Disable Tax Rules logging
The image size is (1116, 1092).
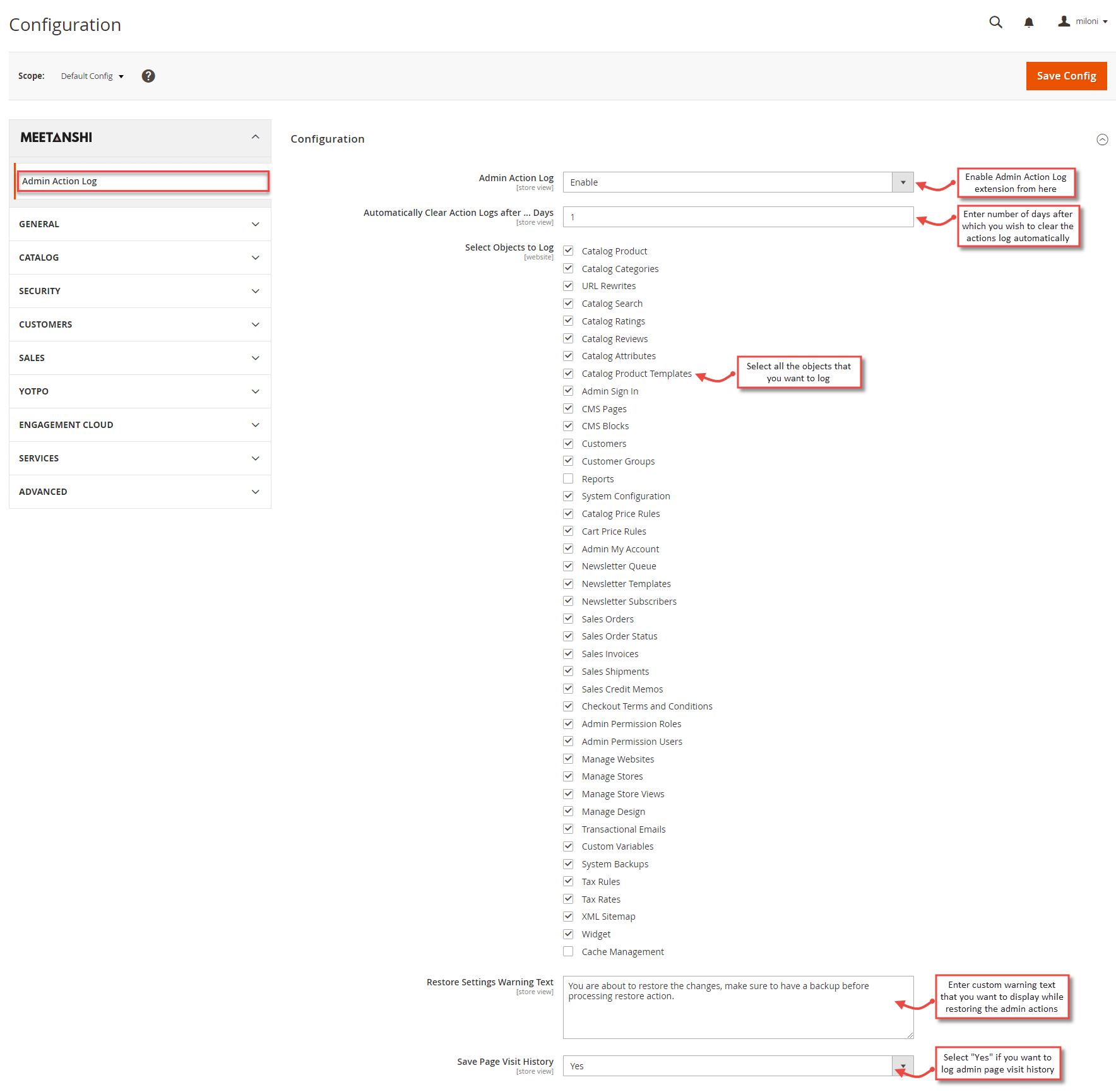[568, 881]
